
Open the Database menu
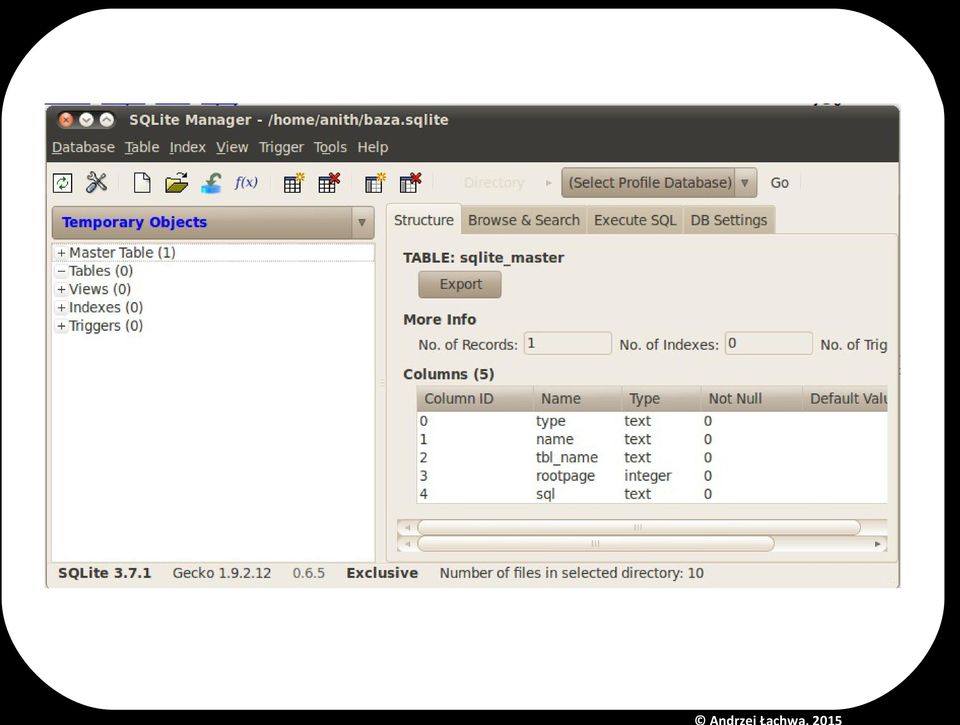[83, 147]
